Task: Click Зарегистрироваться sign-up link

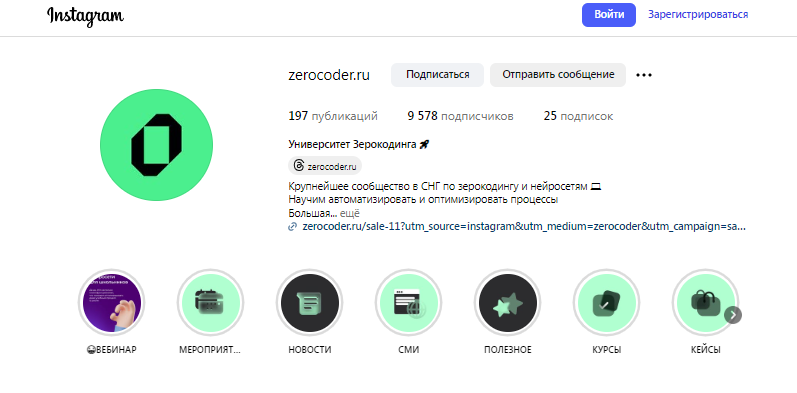Action: point(697,15)
